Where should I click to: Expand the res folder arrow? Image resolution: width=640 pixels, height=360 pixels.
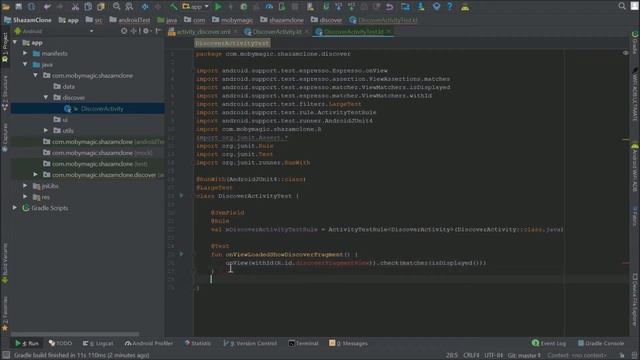(x=25, y=196)
